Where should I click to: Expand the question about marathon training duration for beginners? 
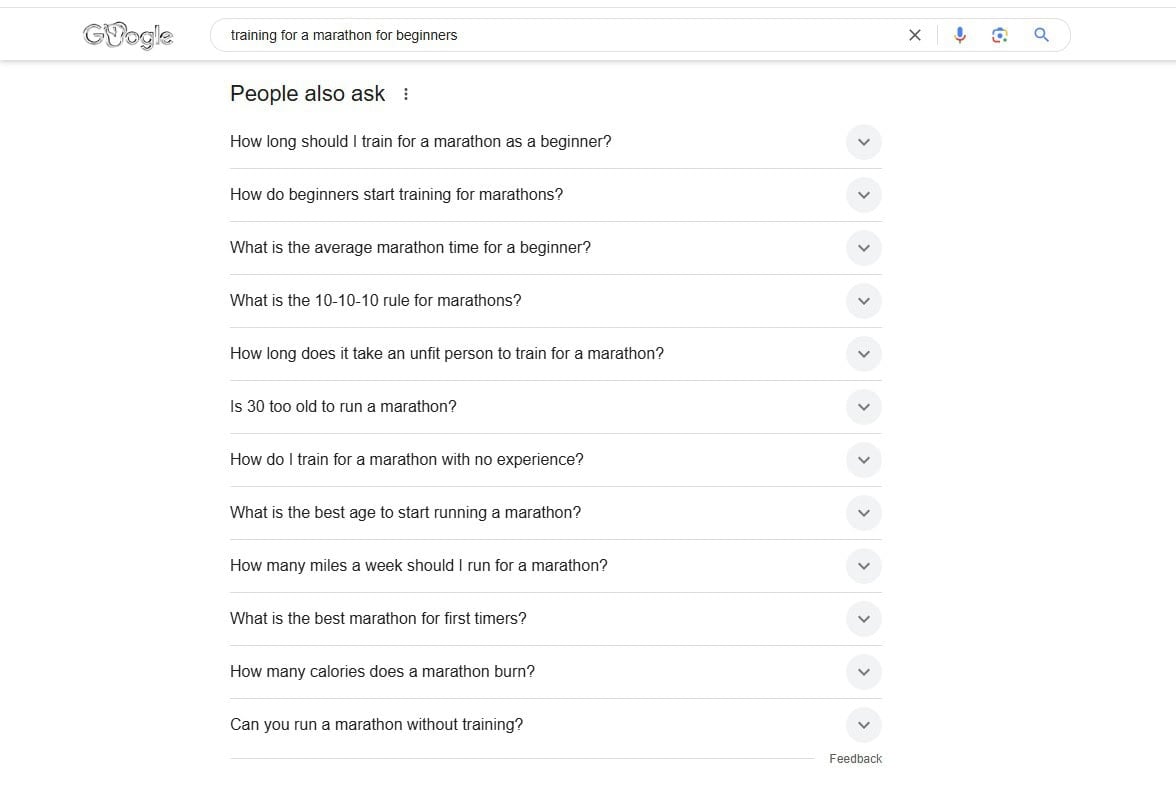tap(863, 141)
